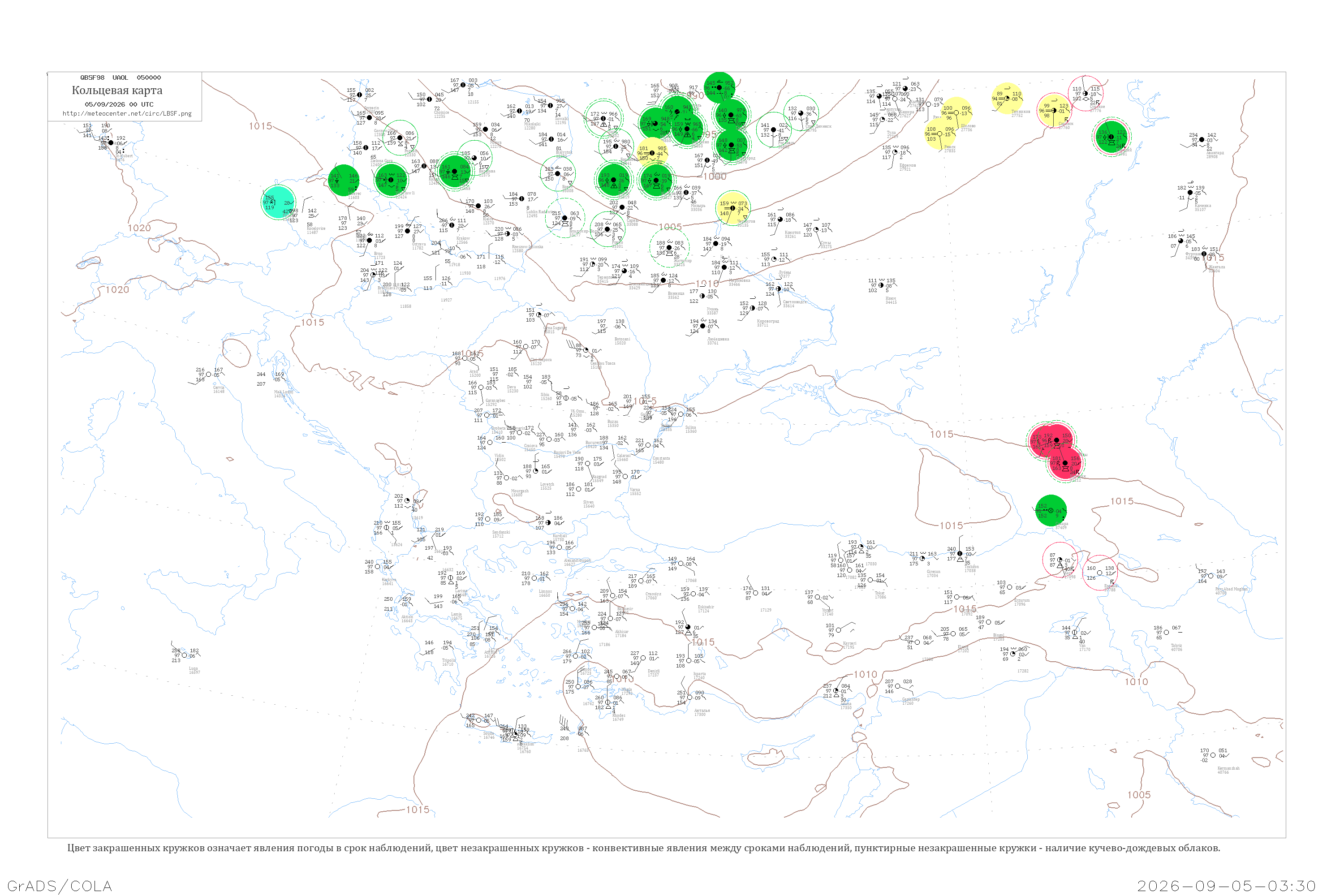Click the Kermanshah 40766 station label
This screenshot has width=1344, height=896.
click(x=1228, y=770)
